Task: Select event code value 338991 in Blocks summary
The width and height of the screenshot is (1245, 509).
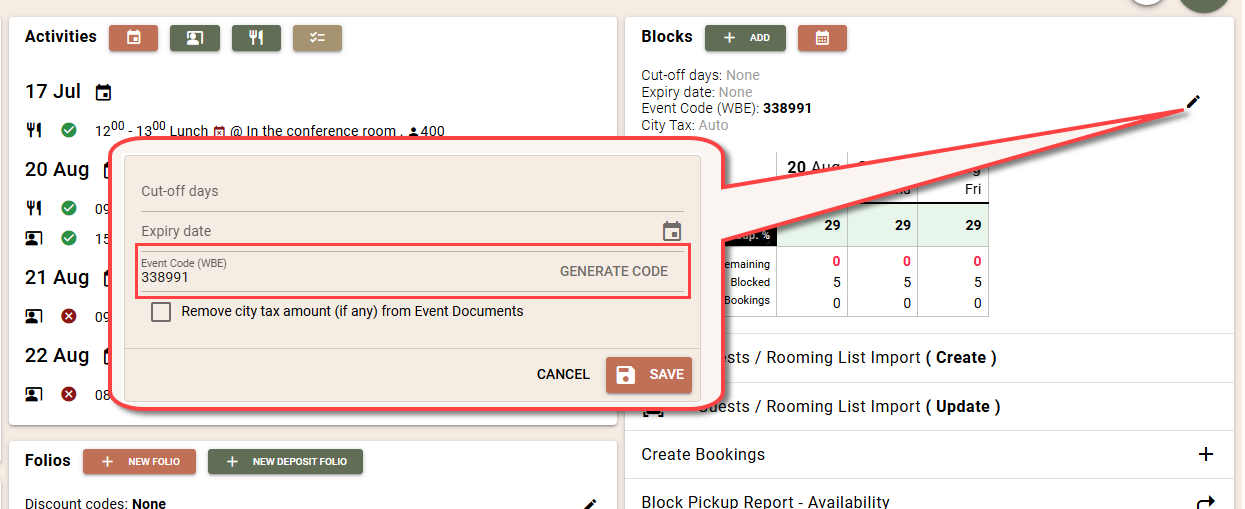Action: pos(787,108)
